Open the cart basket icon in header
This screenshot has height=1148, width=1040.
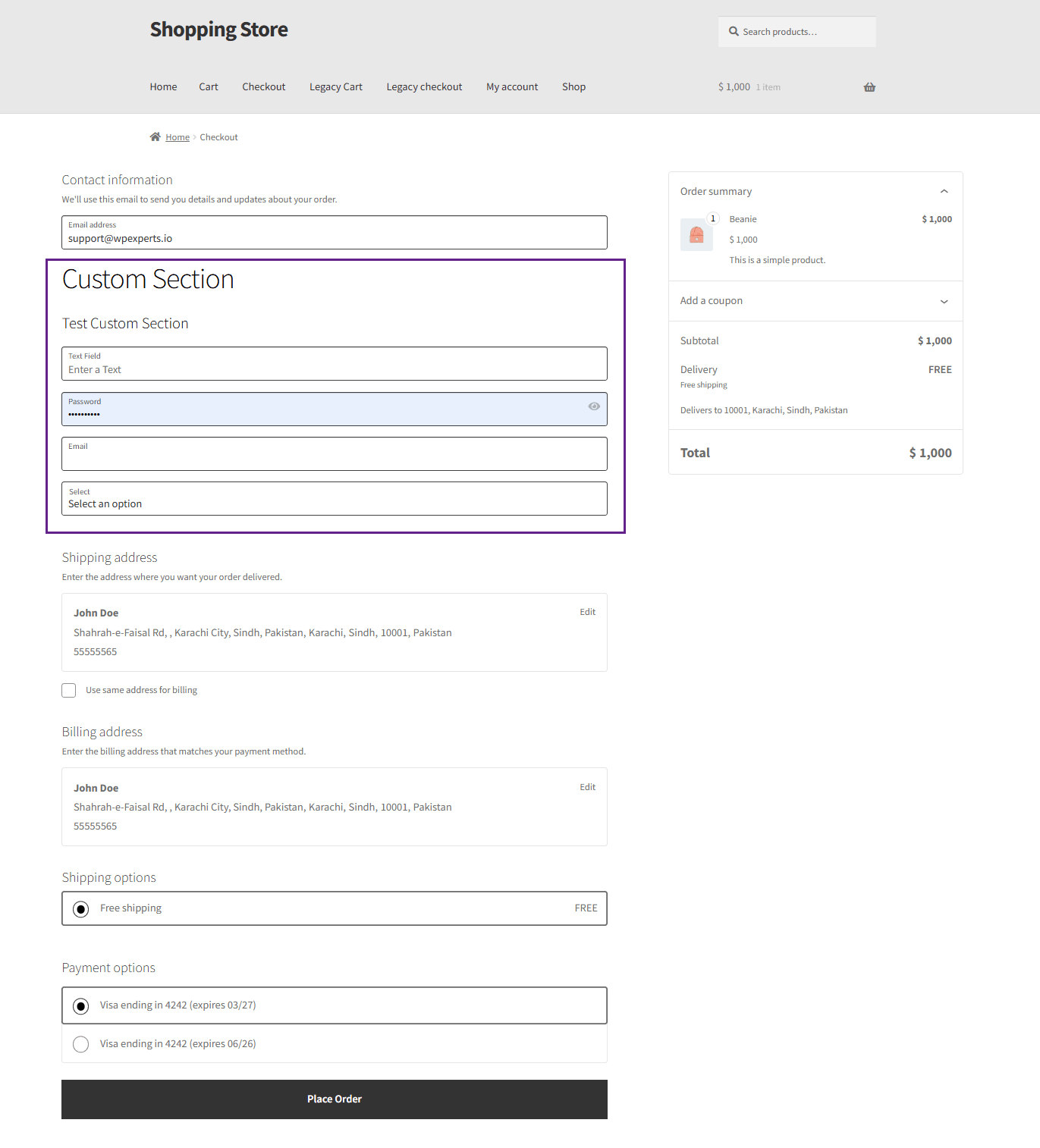pyautogui.click(x=869, y=86)
